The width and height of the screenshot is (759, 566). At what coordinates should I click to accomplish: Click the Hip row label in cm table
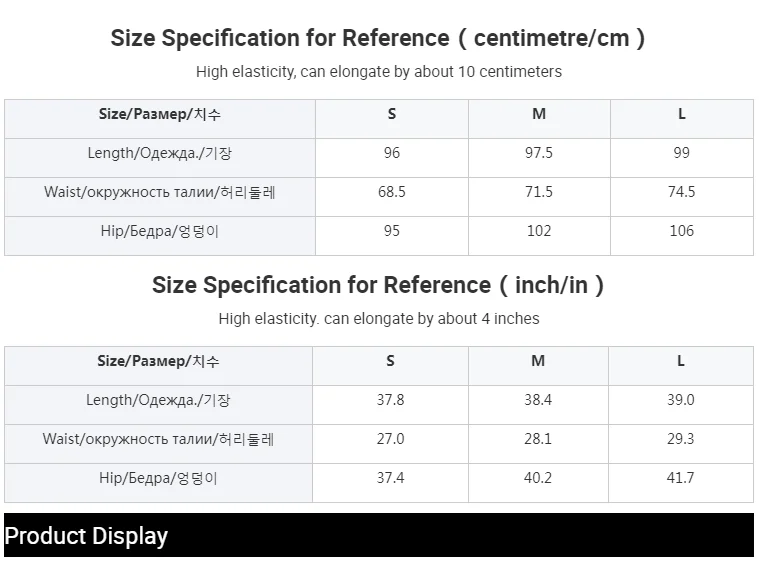pyautogui.click(x=160, y=231)
